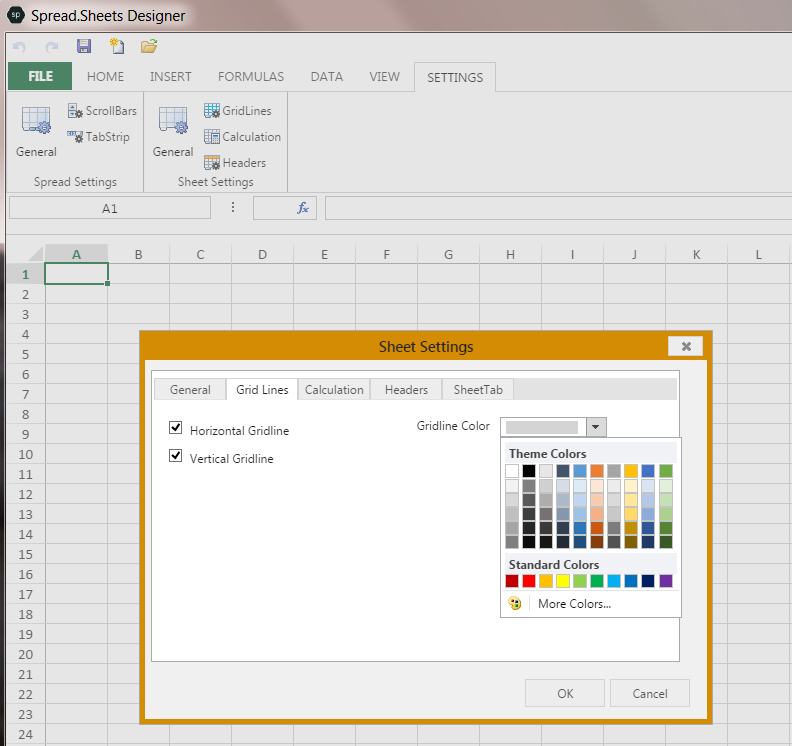
Task: Click the Redo icon in quick toolbar
Action: tap(52, 47)
